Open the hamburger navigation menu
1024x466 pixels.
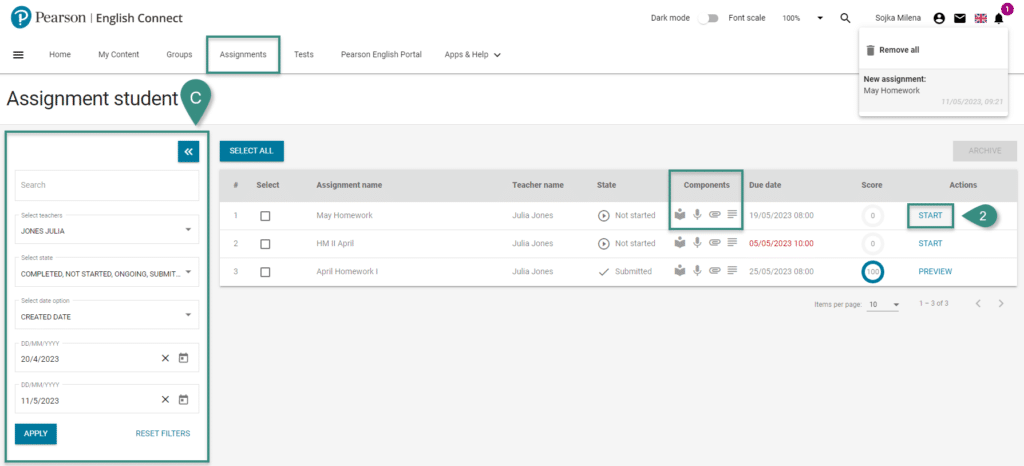tap(18, 55)
